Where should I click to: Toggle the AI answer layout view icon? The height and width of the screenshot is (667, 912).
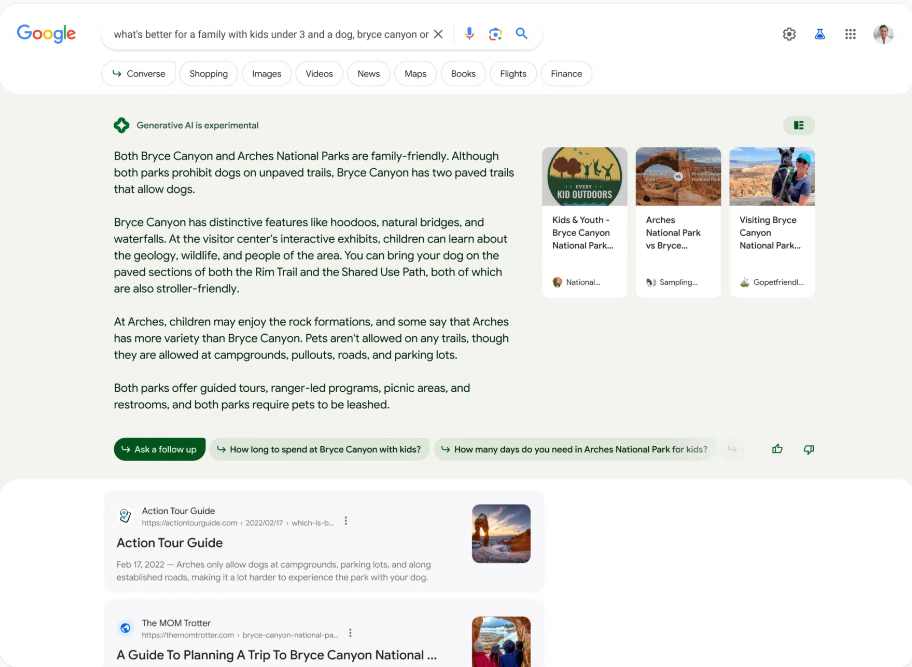[799, 125]
